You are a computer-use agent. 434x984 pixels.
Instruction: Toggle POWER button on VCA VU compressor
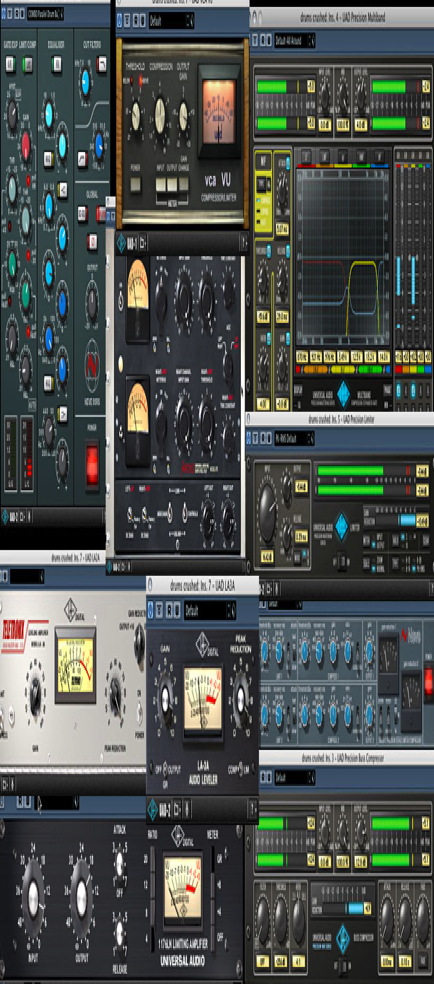[x=135, y=184]
